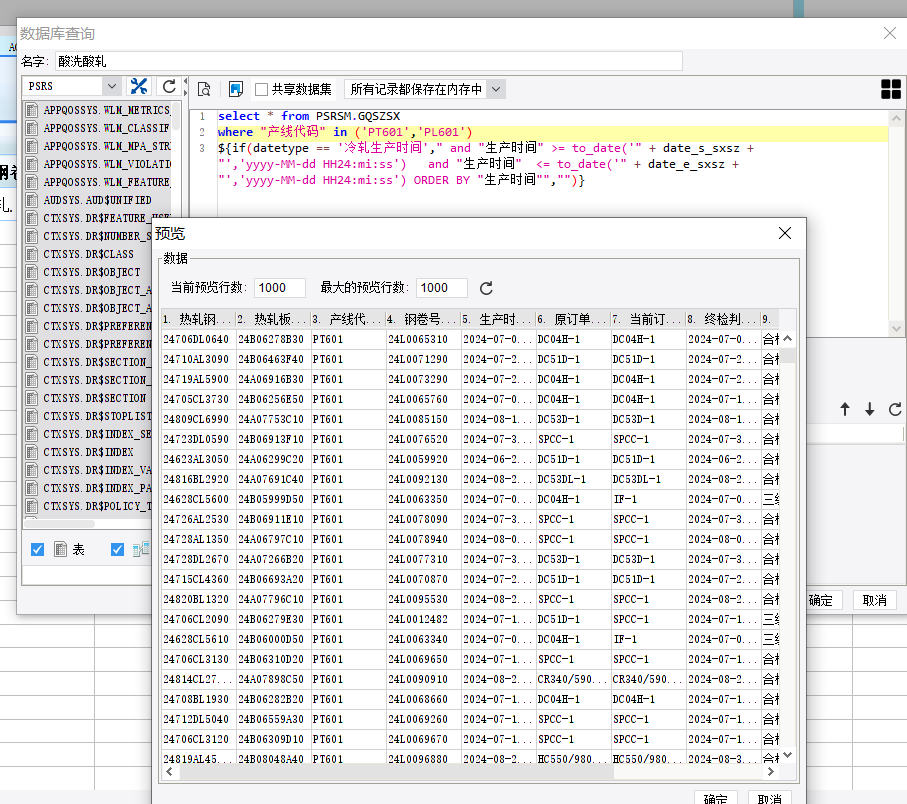This screenshot has width=907, height=804.
Task: Click 确定 in the database query dialog
Action: click(x=820, y=600)
